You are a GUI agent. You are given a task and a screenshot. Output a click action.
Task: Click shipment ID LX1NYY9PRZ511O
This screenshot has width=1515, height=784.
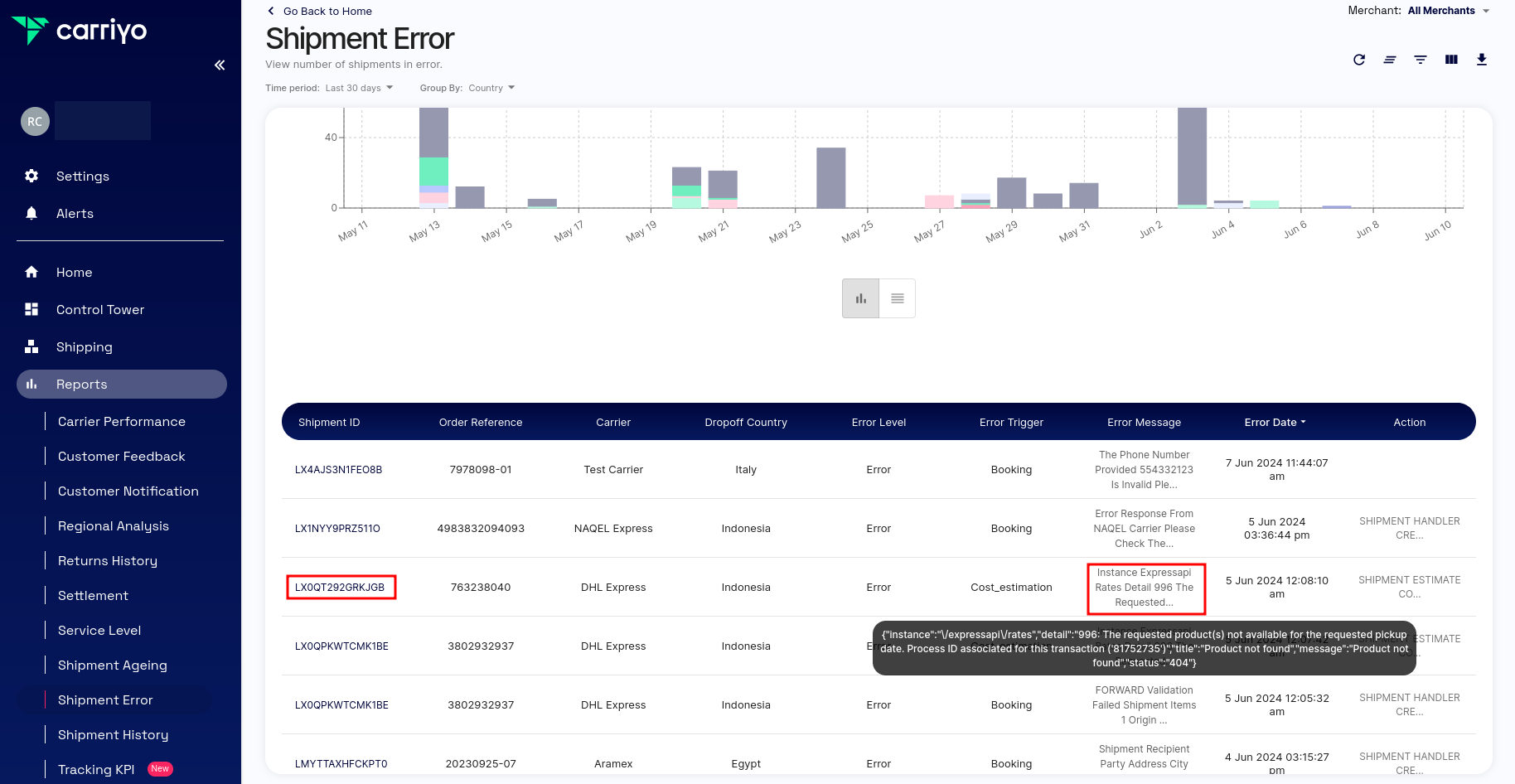click(x=337, y=528)
